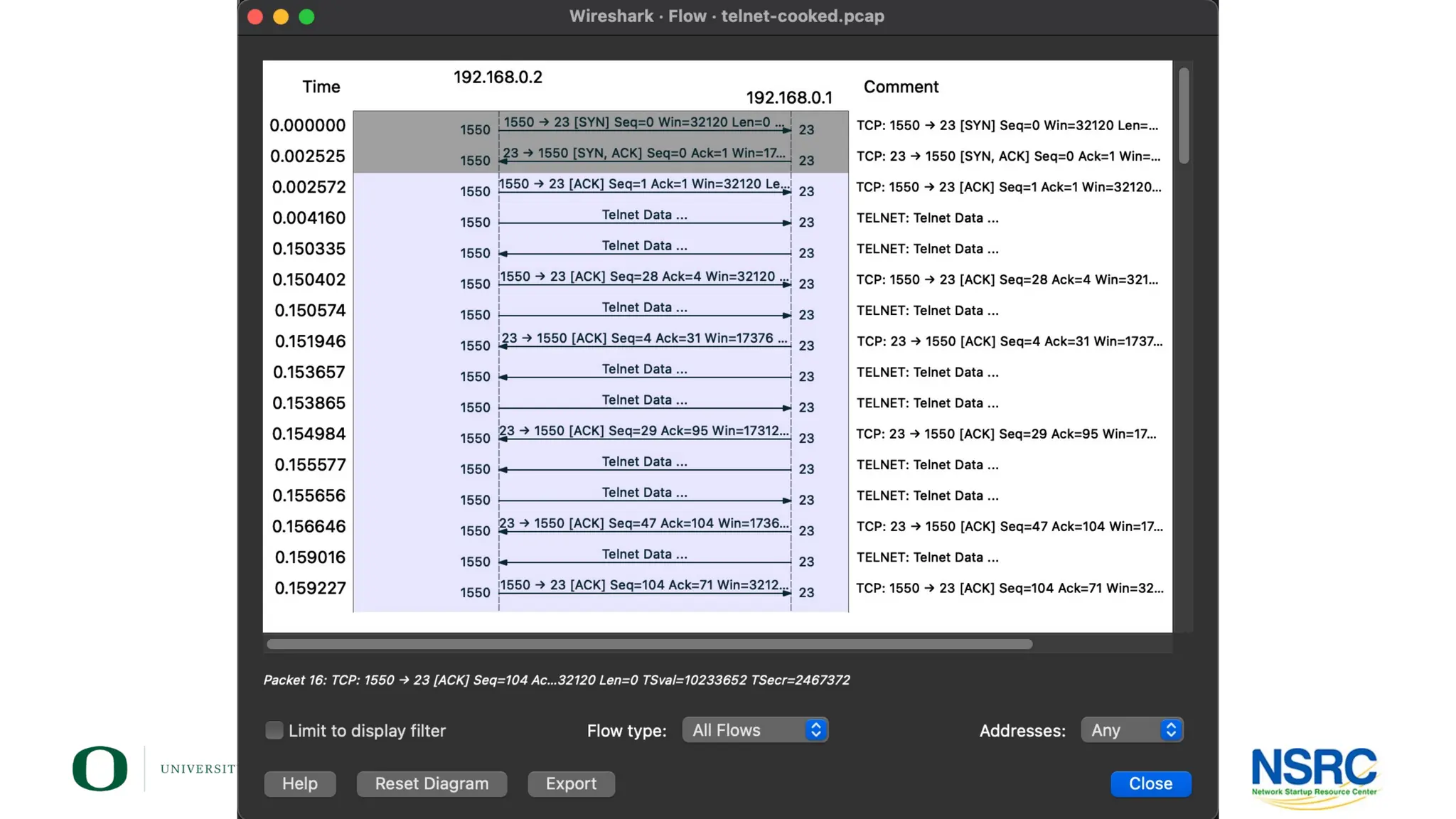1456x819 pixels.
Task: Select Telnet Data row at 0.153657
Action: [644, 372]
